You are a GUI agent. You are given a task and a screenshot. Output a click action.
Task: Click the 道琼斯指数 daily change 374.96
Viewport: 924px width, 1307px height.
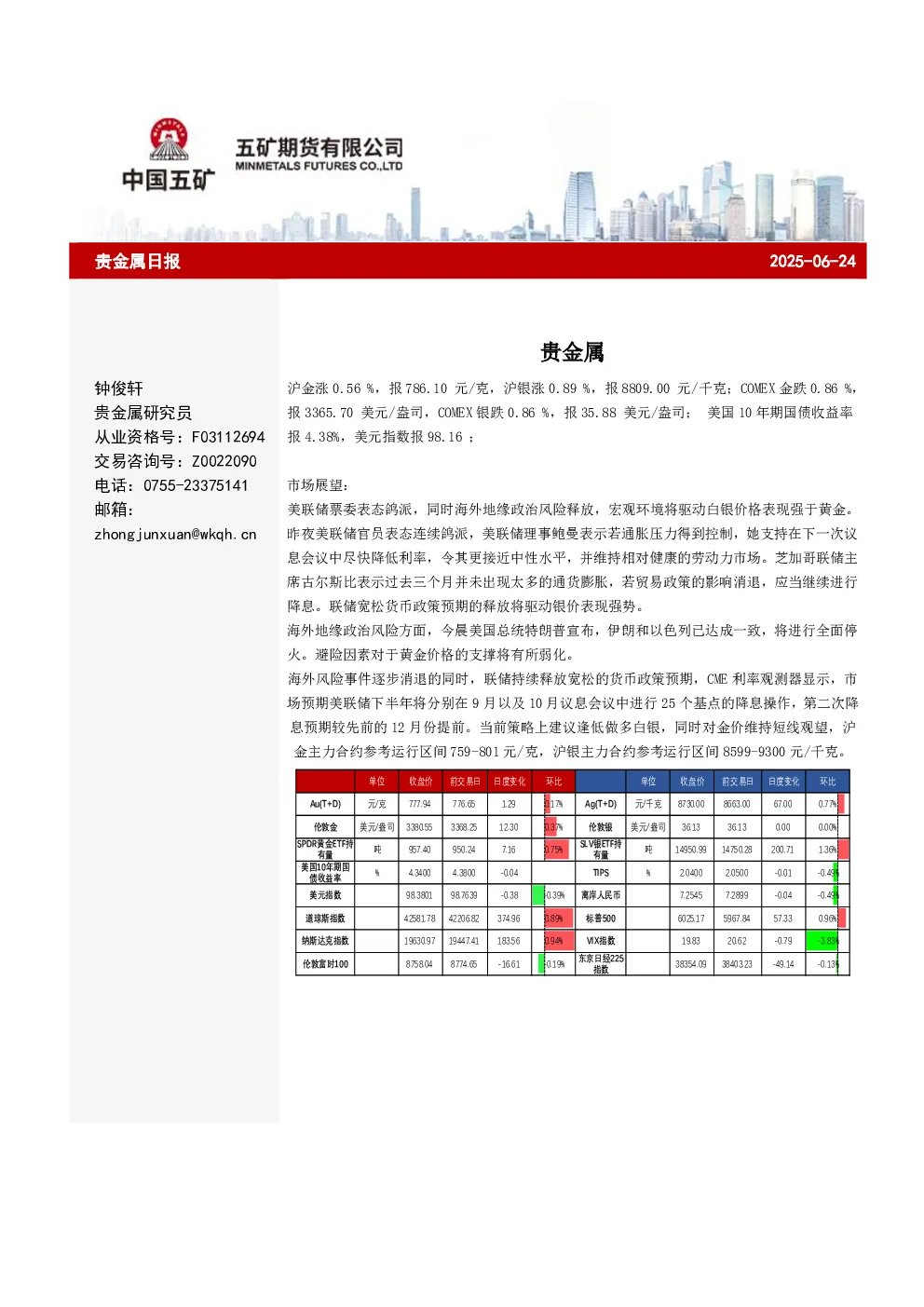coord(509,919)
